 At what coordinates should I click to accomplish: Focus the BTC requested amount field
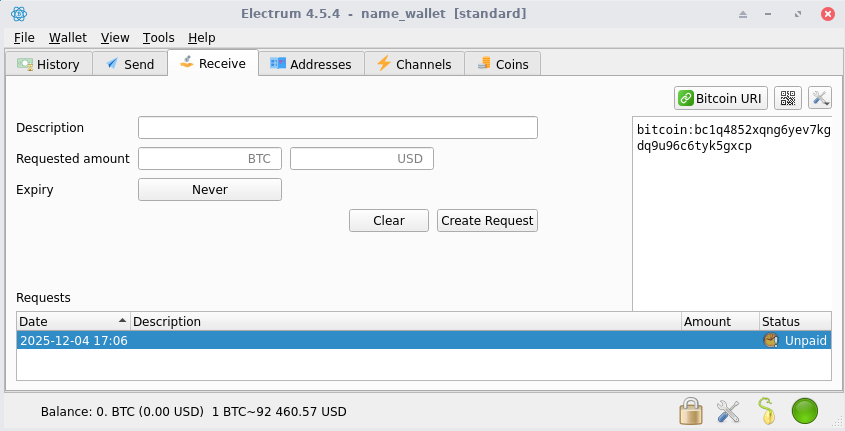click(209, 158)
